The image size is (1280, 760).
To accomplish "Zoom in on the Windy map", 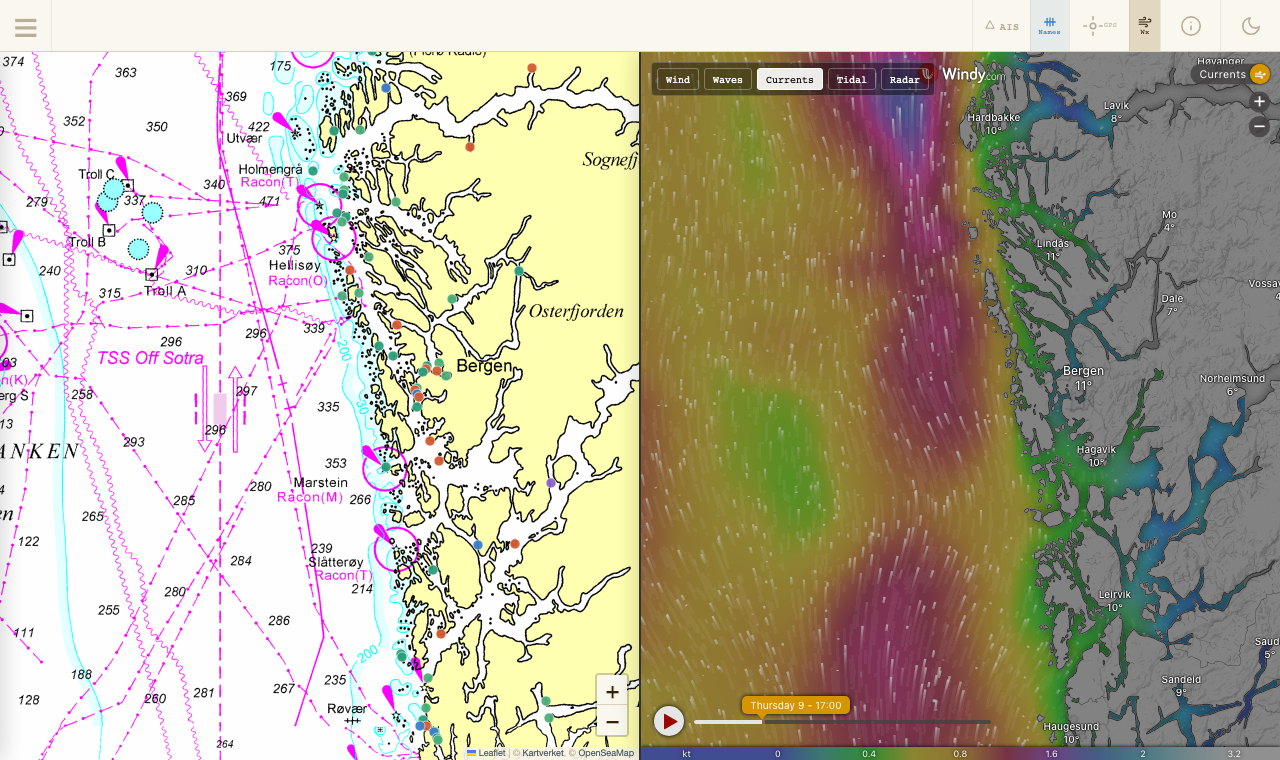I will pyautogui.click(x=1260, y=102).
